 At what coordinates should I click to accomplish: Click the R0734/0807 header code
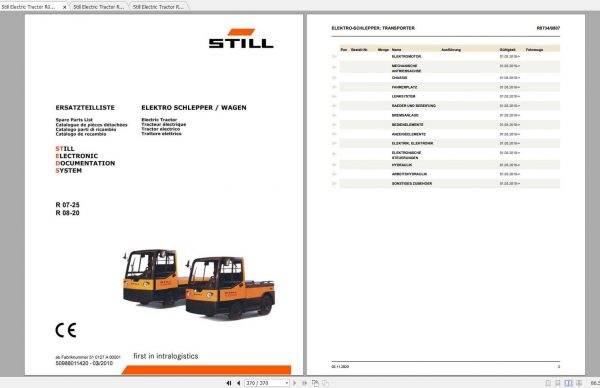tap(548, 28)
